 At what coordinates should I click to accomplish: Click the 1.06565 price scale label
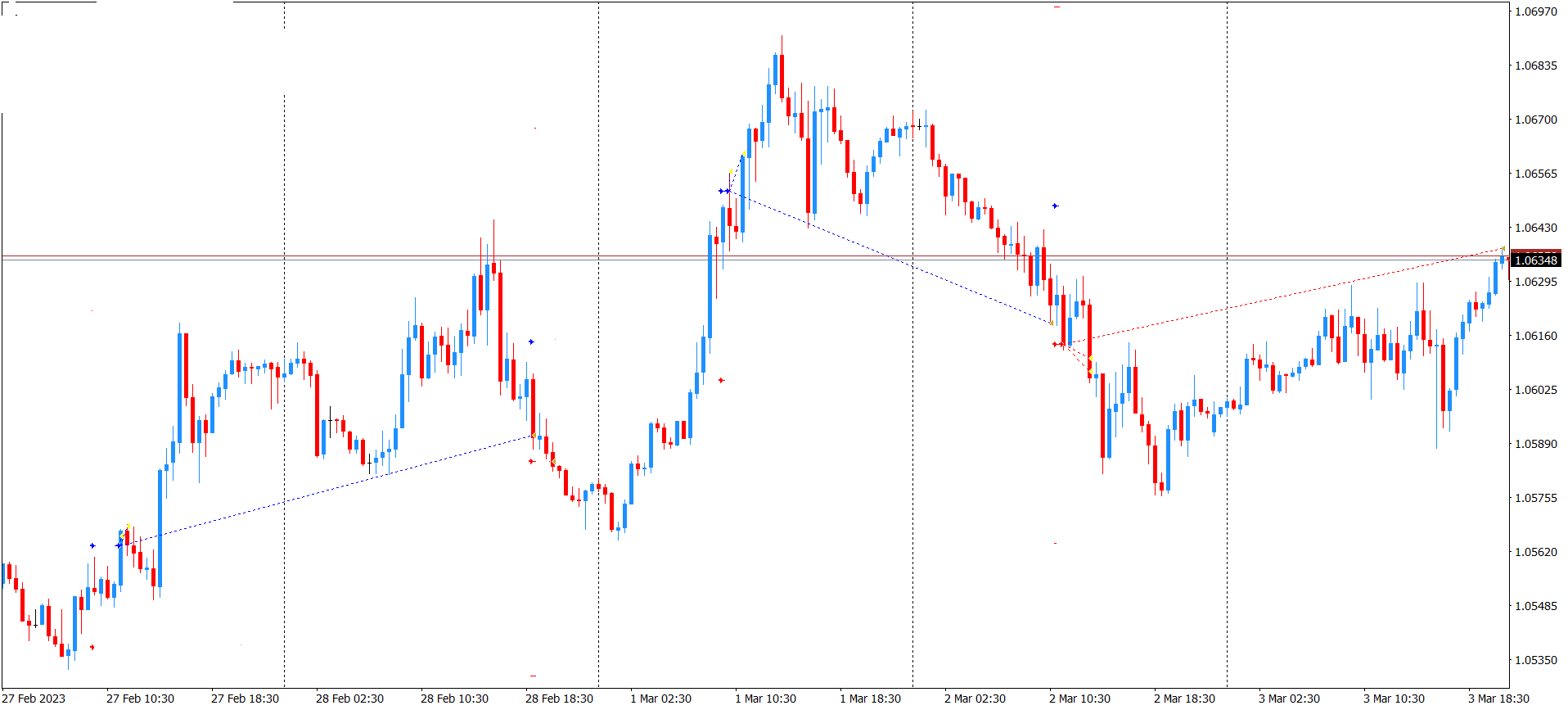point(1536,174)
